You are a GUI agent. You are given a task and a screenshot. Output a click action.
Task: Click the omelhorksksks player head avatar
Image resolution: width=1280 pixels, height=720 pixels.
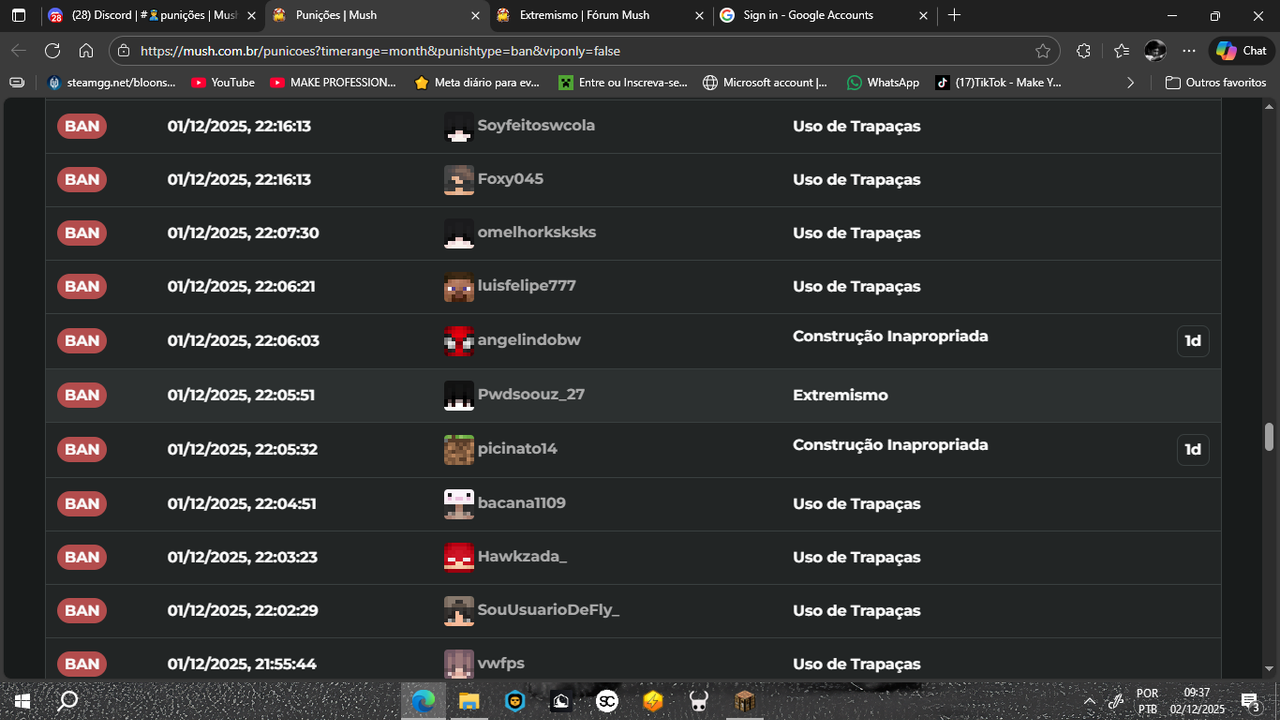click(x=459, y=233)
